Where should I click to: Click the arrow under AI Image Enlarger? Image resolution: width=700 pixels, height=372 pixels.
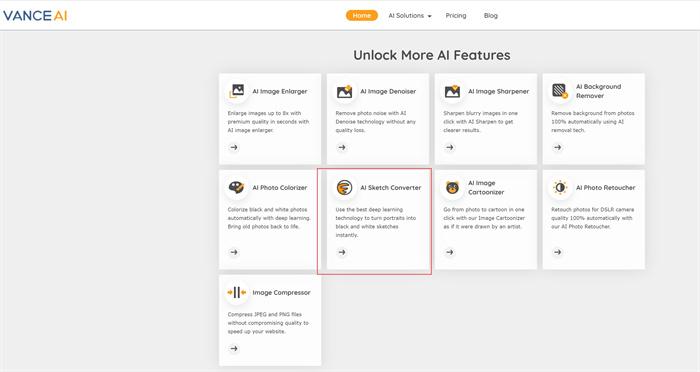pos(234,147)
